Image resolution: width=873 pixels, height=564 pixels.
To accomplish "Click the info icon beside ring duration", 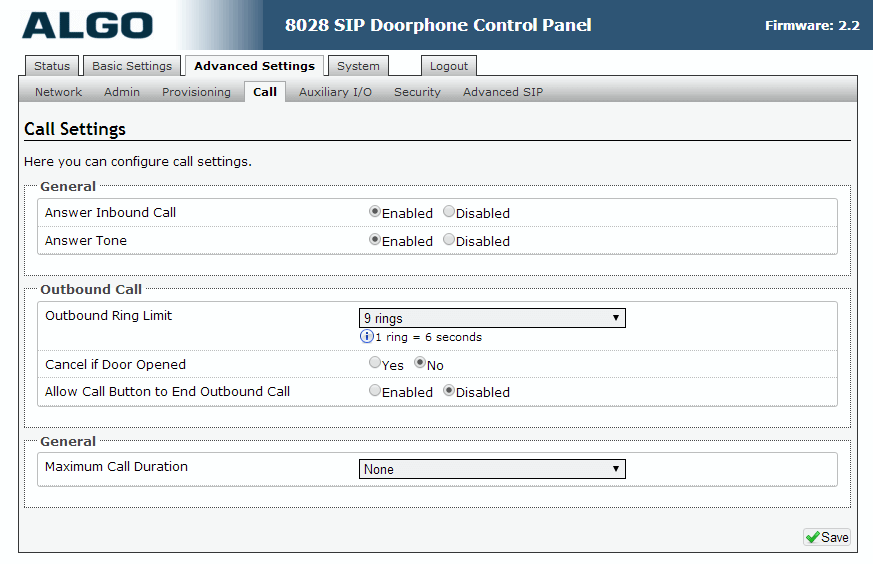I will pos(366,336).
